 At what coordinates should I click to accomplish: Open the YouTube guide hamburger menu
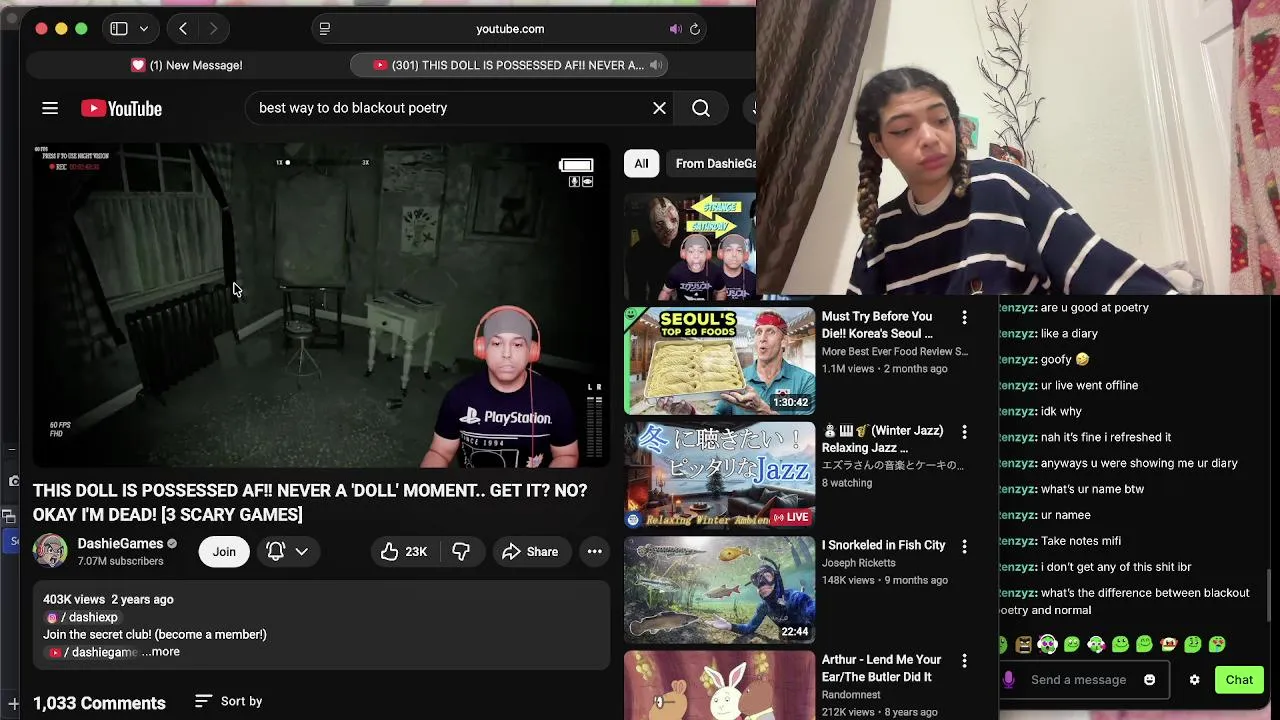coord(50,108)
